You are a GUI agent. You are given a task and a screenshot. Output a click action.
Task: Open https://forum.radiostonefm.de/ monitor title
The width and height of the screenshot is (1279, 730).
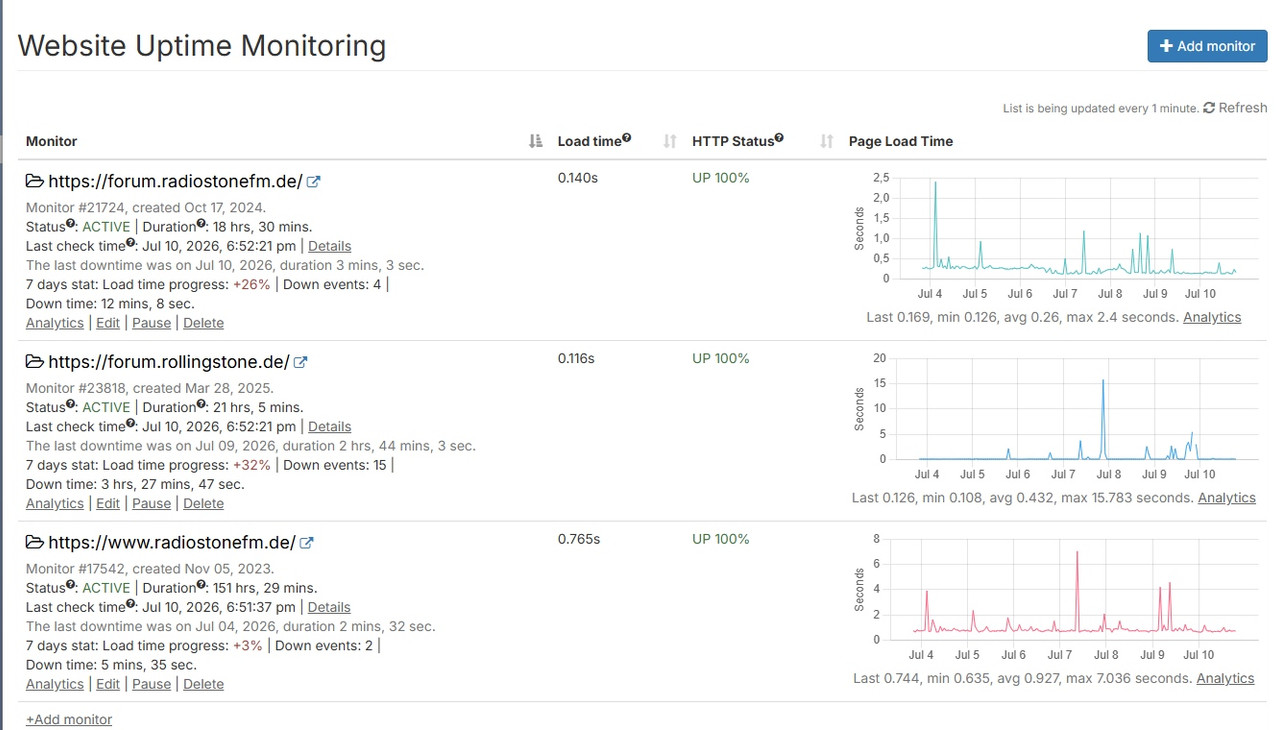[x=175, y=181]
